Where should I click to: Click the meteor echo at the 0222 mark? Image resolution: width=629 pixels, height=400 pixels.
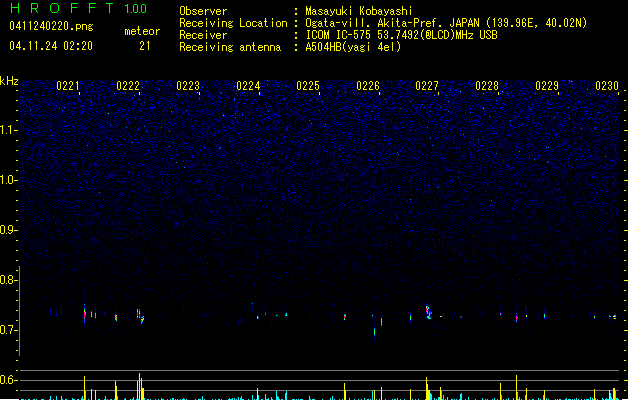(x=140, y=316)
